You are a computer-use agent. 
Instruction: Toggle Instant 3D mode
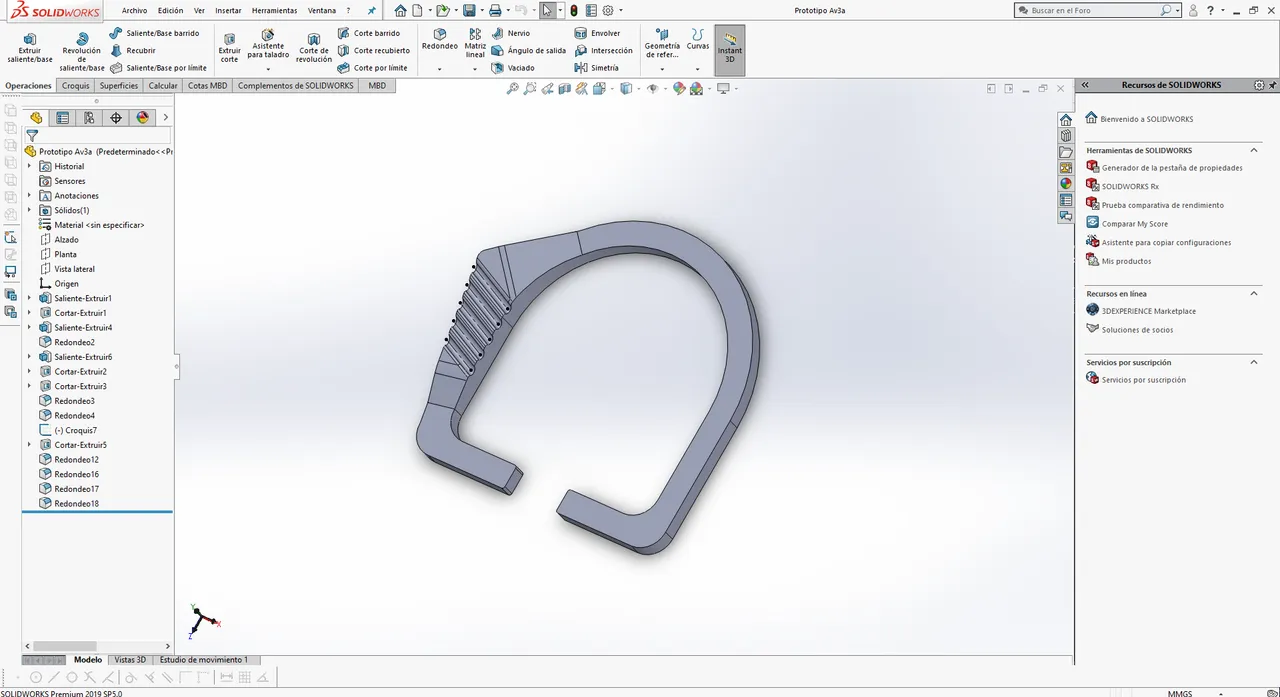click(730, 49)
